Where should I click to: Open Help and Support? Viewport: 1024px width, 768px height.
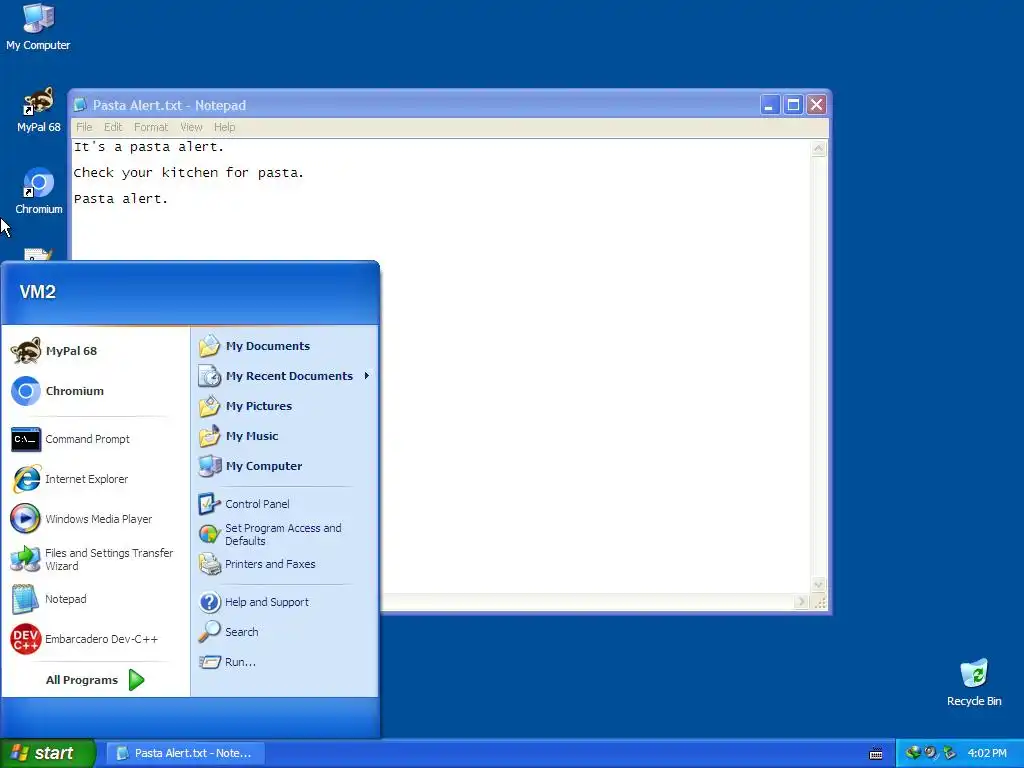coord(284,602)
